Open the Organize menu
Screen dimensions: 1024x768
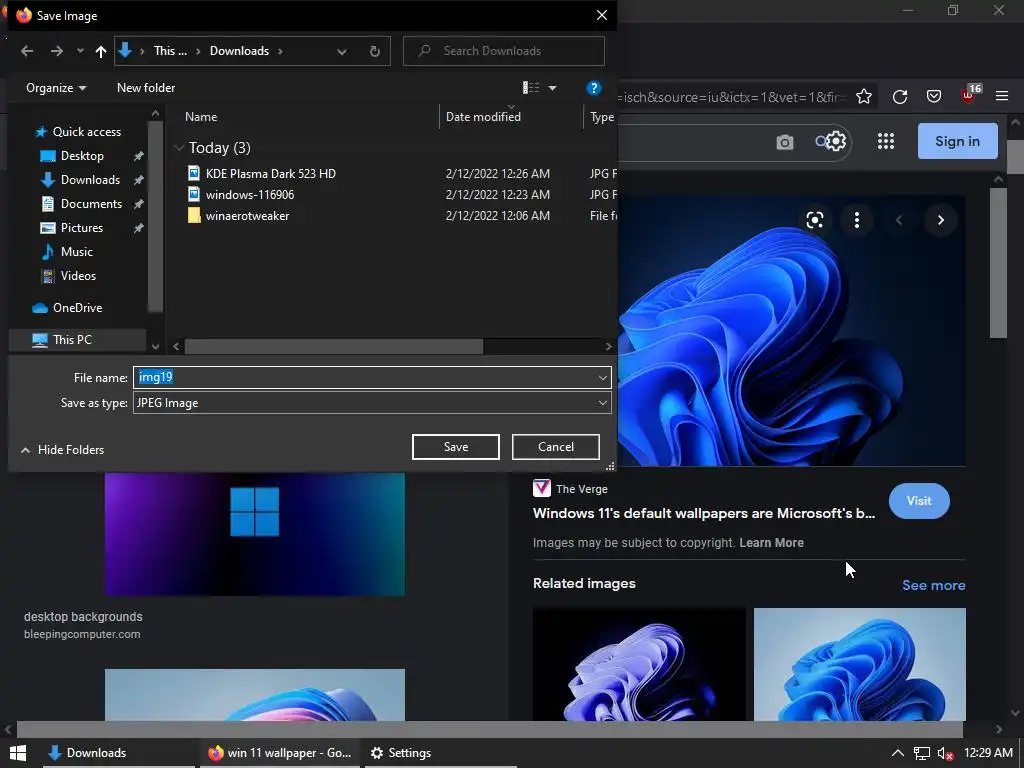(56, 88)
